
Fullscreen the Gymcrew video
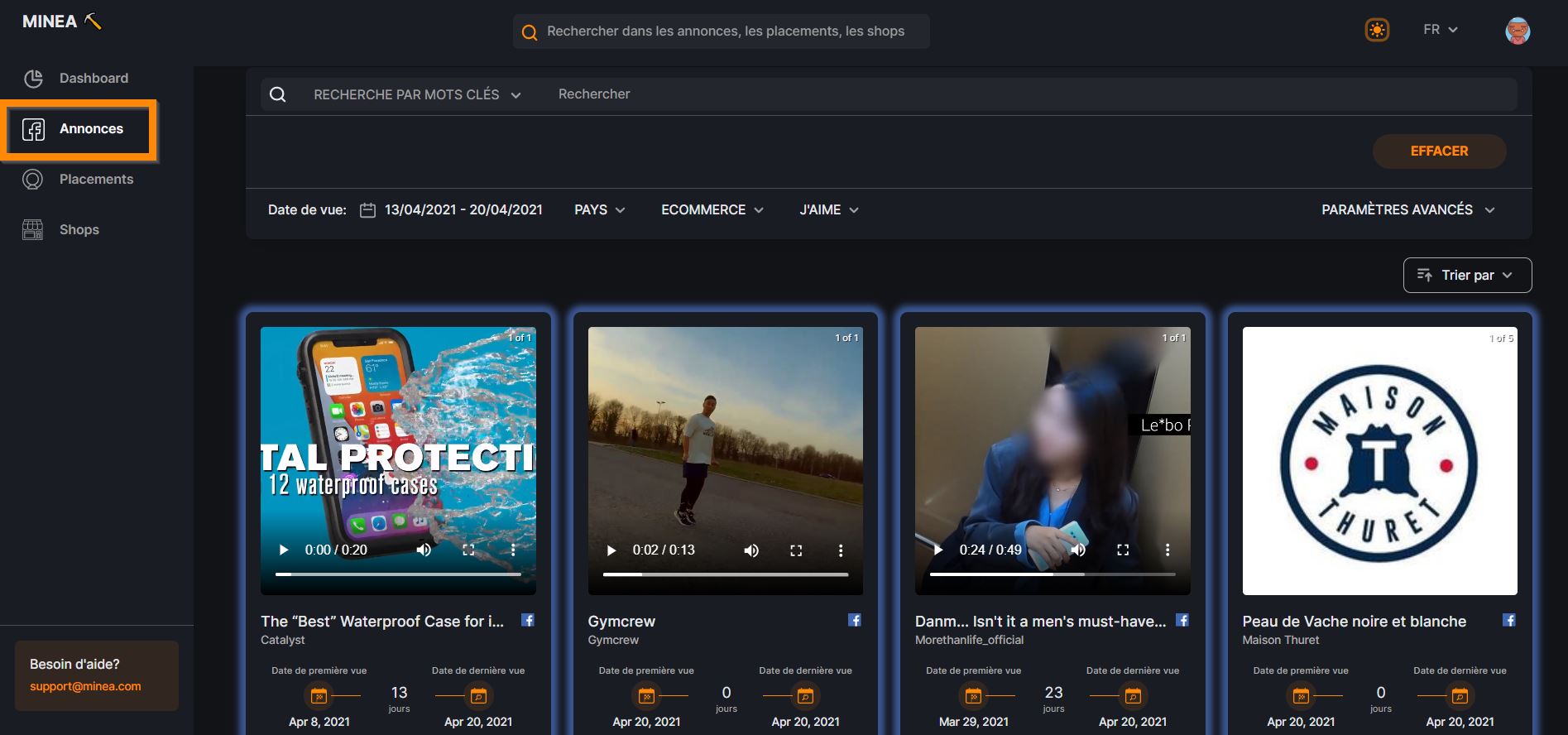[796, 550]
